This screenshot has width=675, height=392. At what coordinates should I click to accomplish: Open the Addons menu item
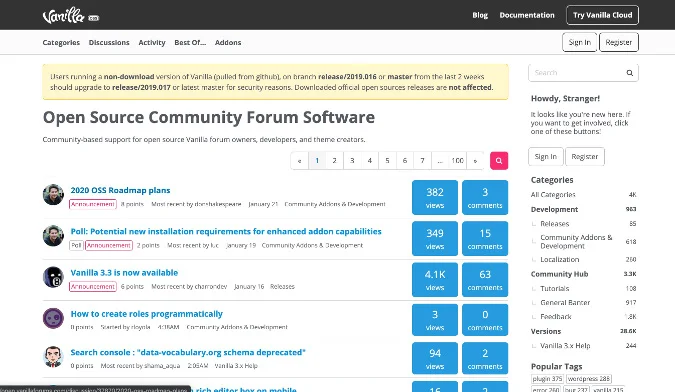(x=228, y=43)
